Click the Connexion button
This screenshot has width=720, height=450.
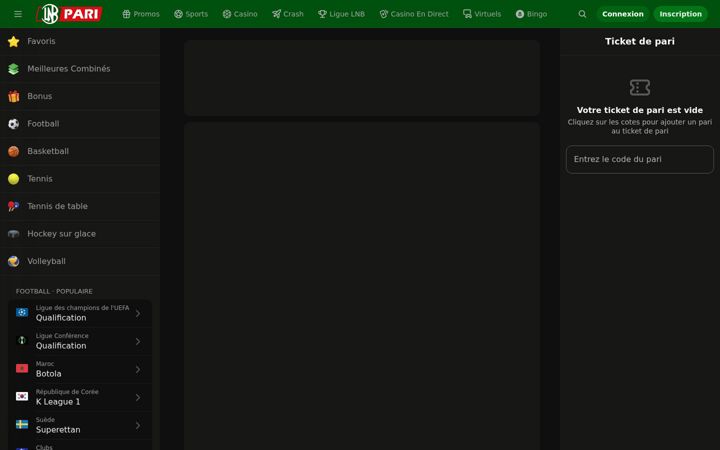(623, 14)
